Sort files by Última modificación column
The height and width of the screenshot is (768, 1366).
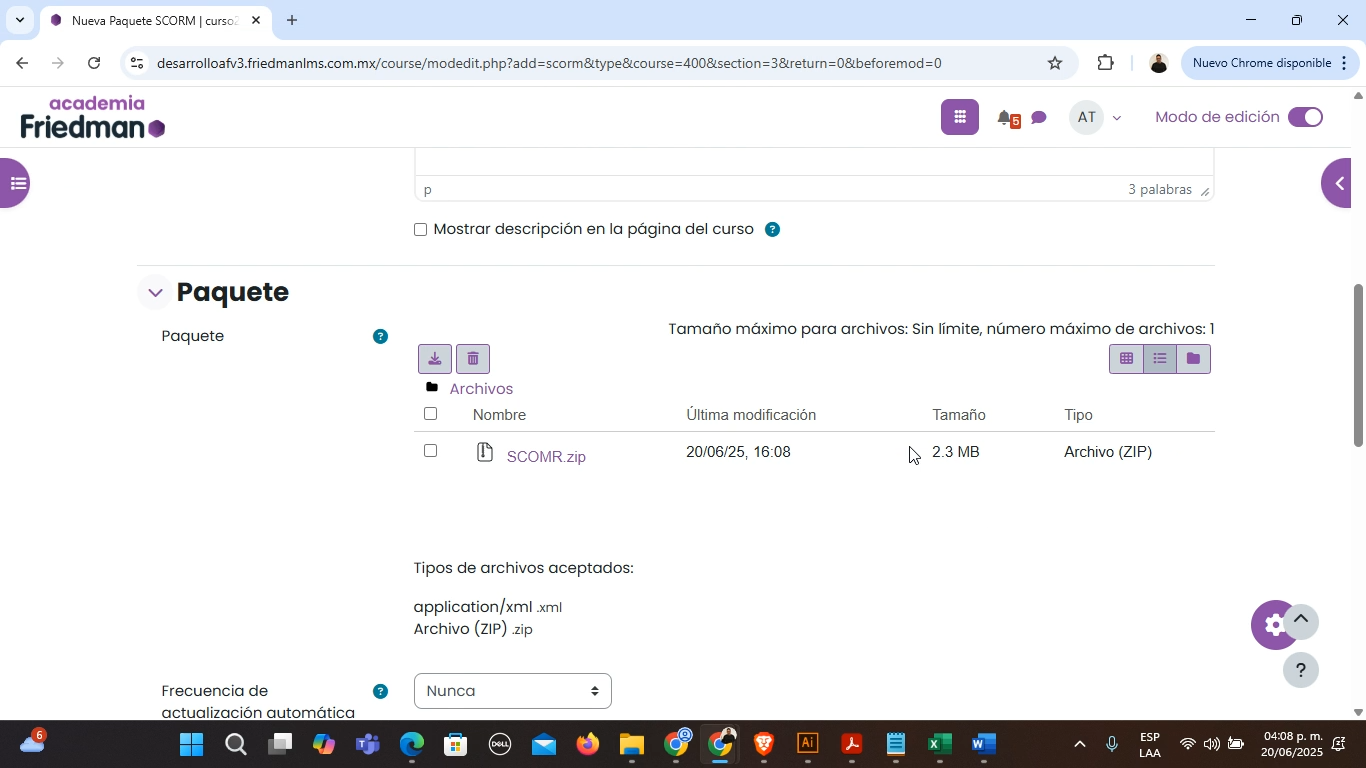click(751, 415)
